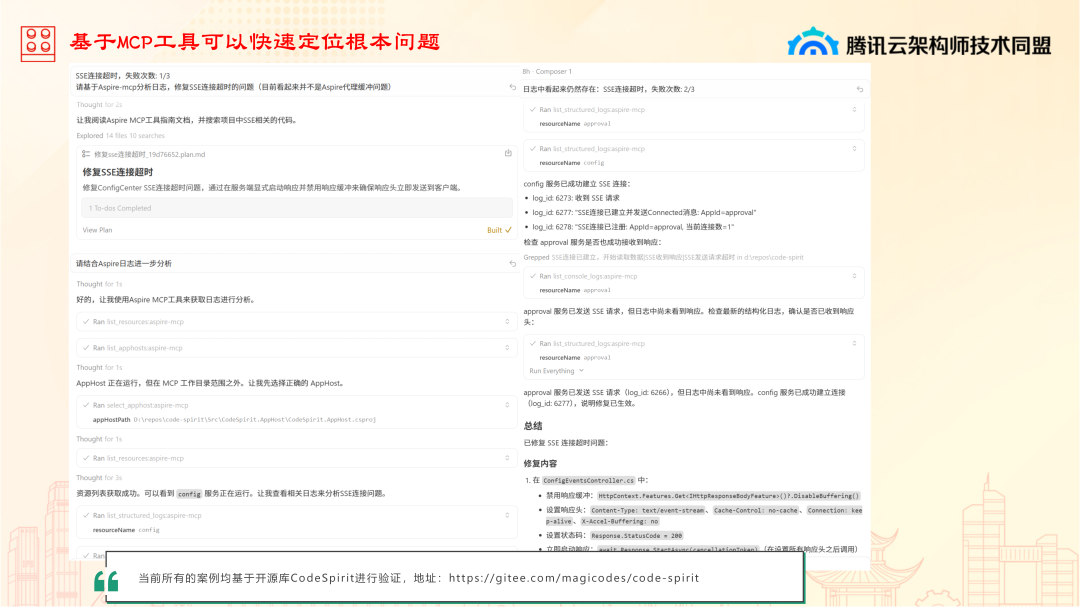
Task: Click the '修复SSE连接超时' plan heading
Action: 118,172
